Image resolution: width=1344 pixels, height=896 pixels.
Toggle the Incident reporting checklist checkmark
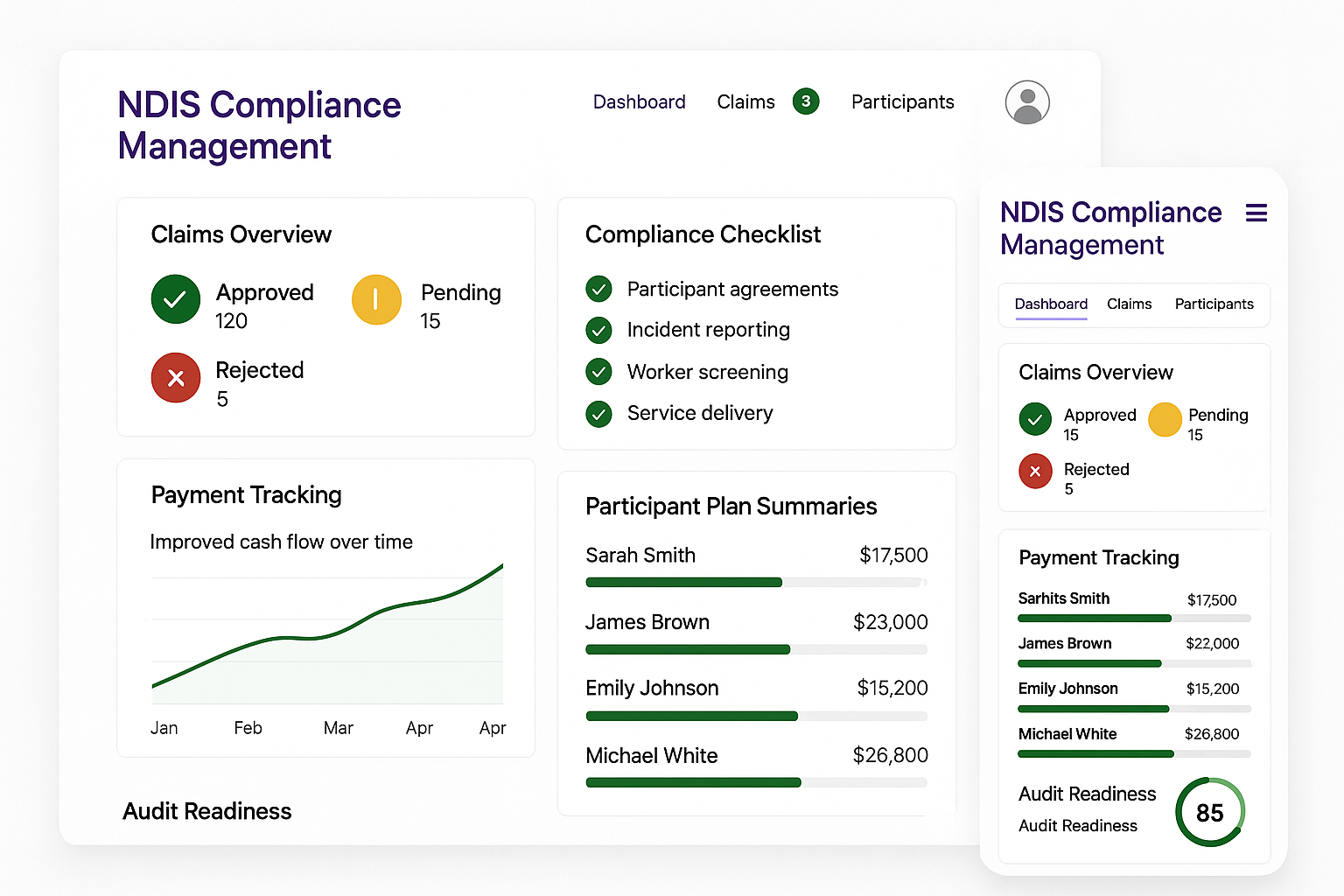click(x=598, y=330)
